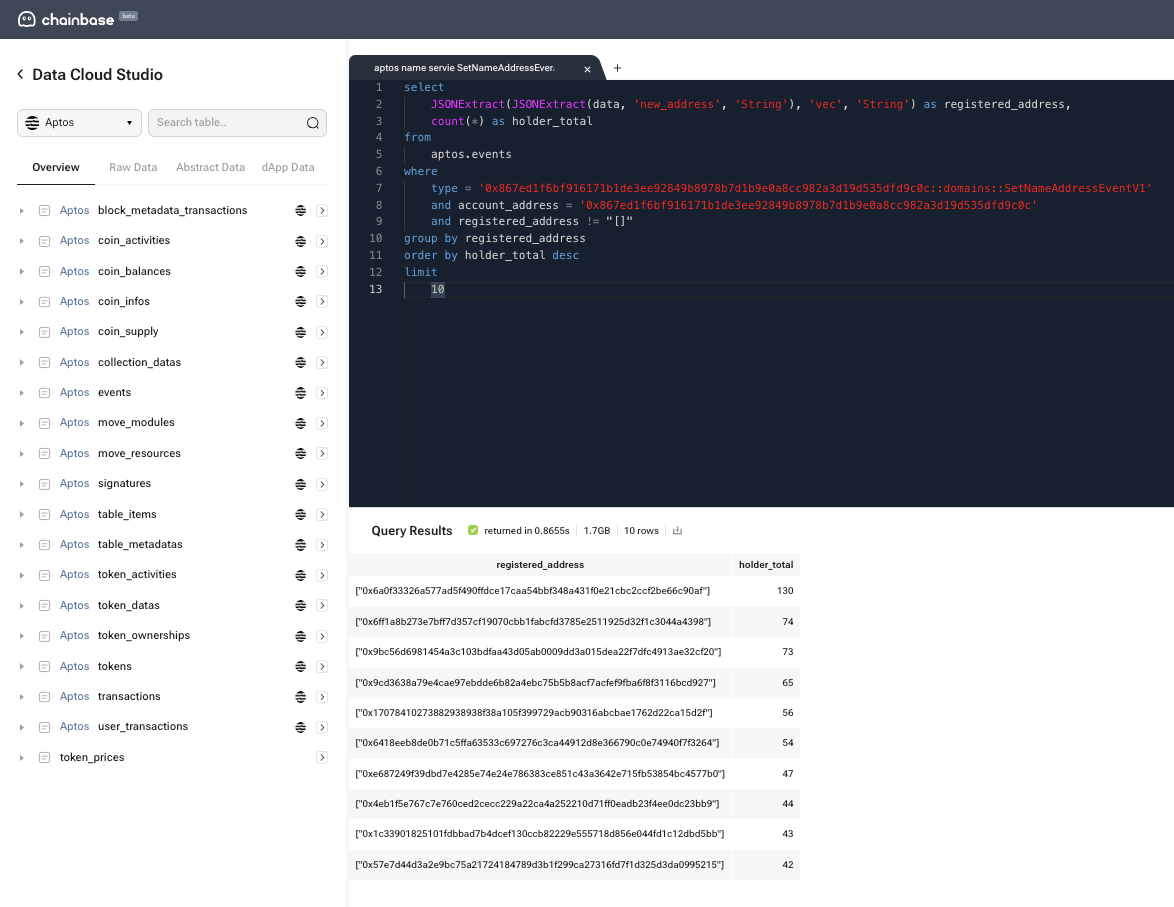
Task: Click the beta badge next to chainbase
Action: 128,16
